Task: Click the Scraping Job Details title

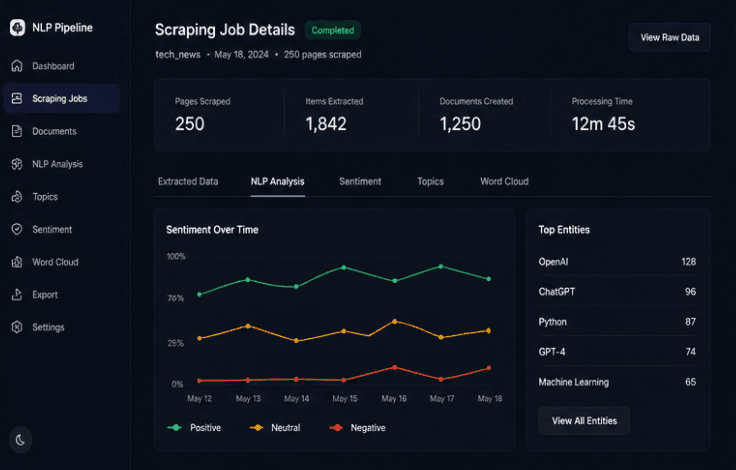Action: [x=225, y=30]
